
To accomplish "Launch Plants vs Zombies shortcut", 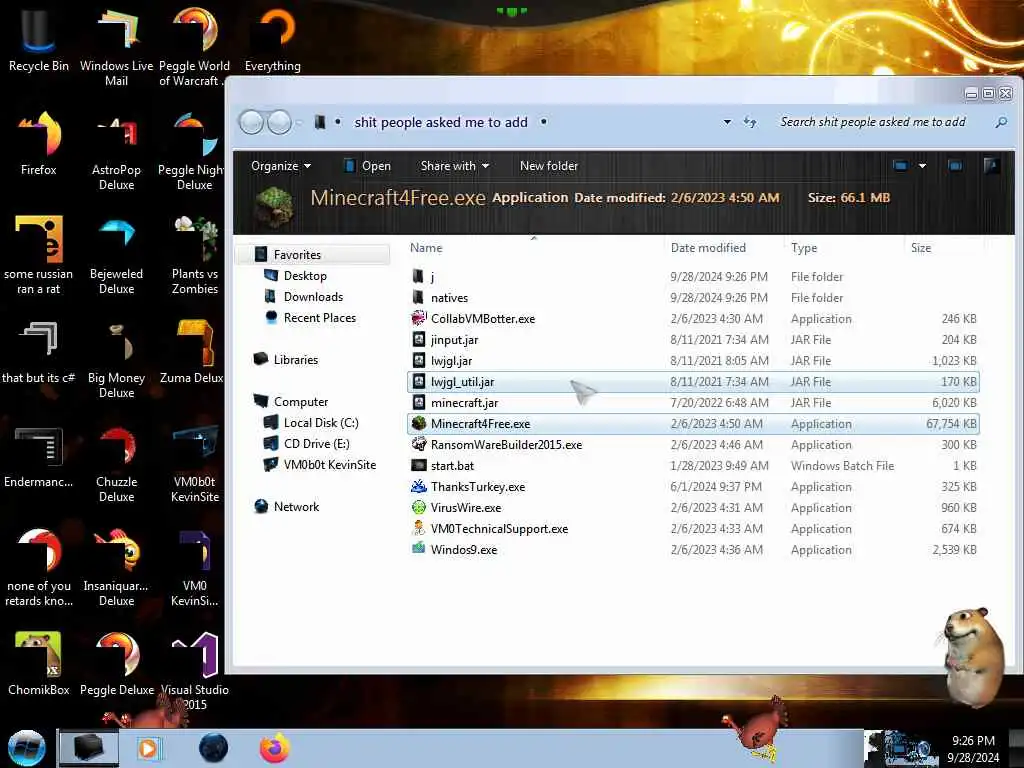I will tap(195, 254).
